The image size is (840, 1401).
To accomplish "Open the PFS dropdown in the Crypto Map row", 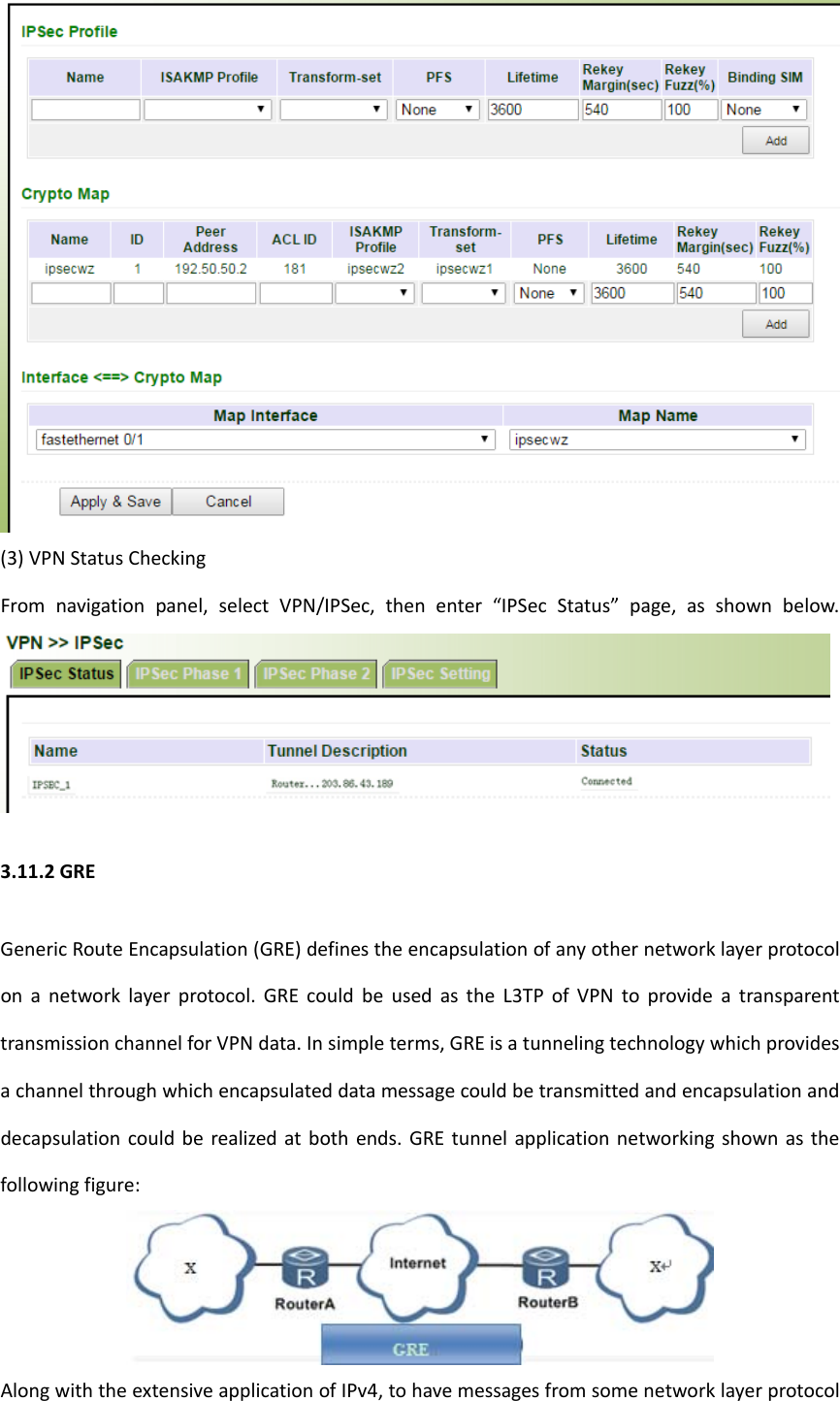I will (548, 293).
